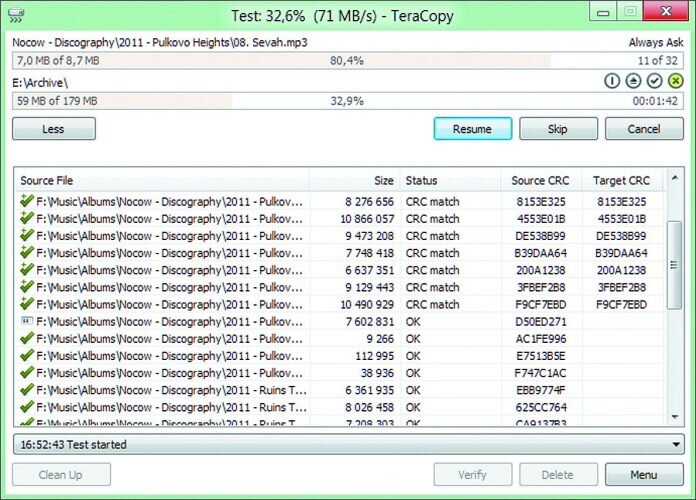Screen dimensions: 696x500
Task: Click the Clean Up button
Action: (61, 475)
